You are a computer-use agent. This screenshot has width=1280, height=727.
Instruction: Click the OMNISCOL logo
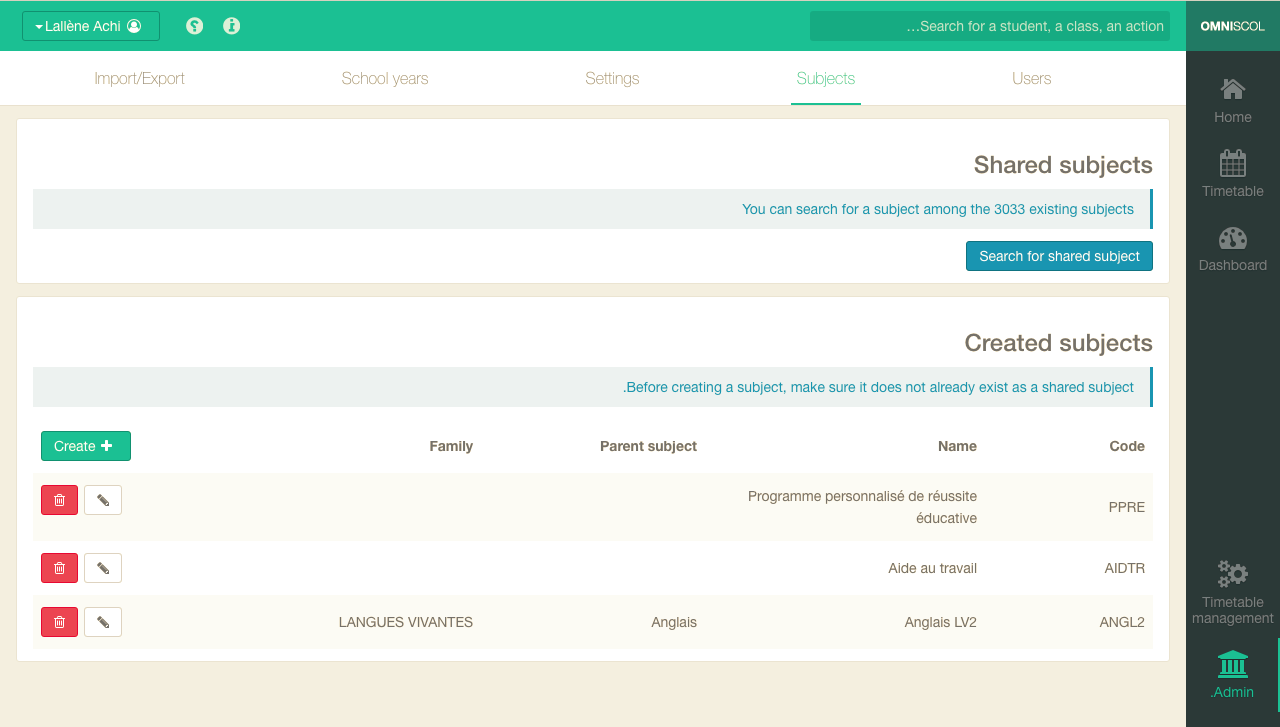[1232, 26]
